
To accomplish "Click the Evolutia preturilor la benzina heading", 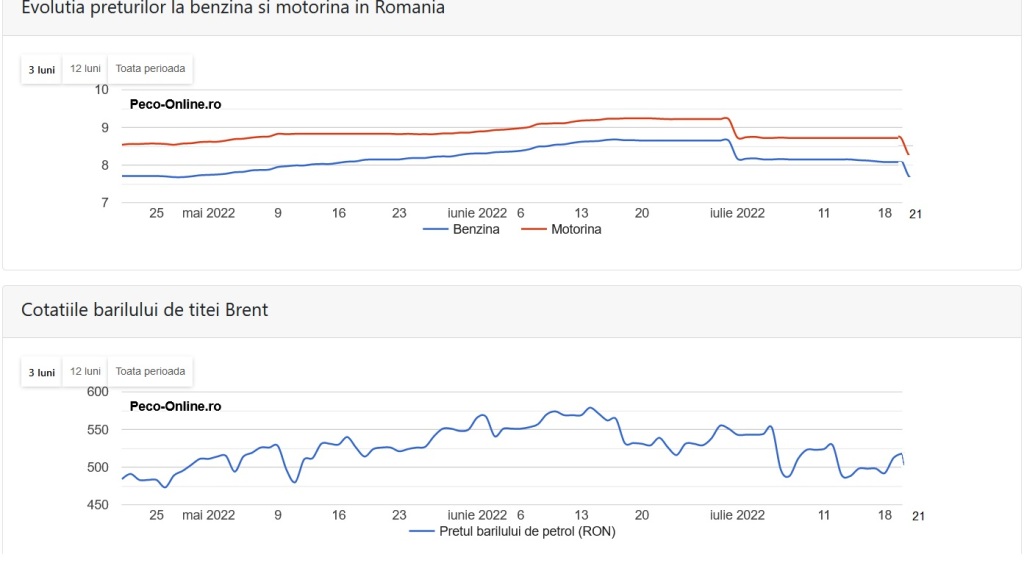I will (x=232, y=8).
